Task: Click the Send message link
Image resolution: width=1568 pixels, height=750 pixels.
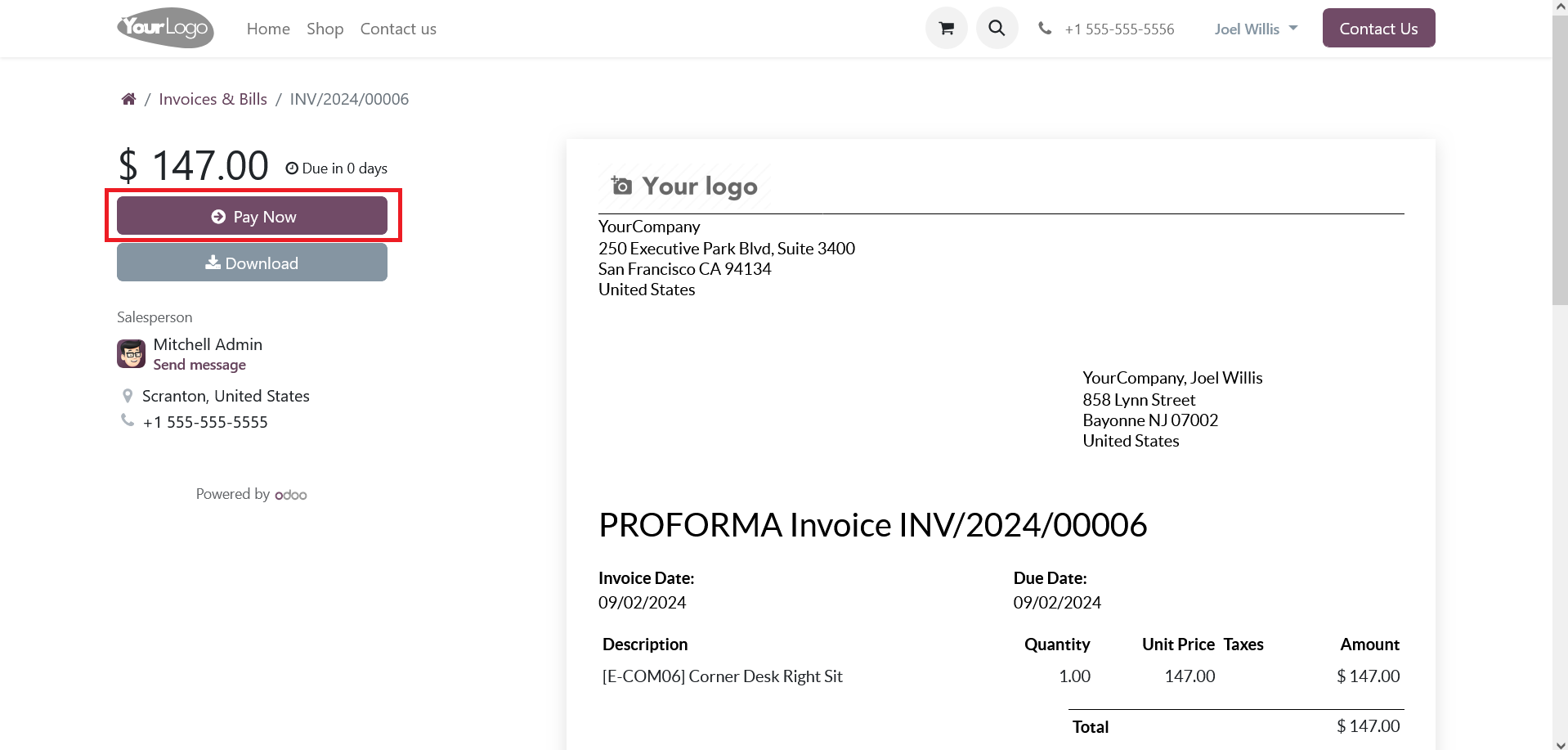Action: pos(199,364)
